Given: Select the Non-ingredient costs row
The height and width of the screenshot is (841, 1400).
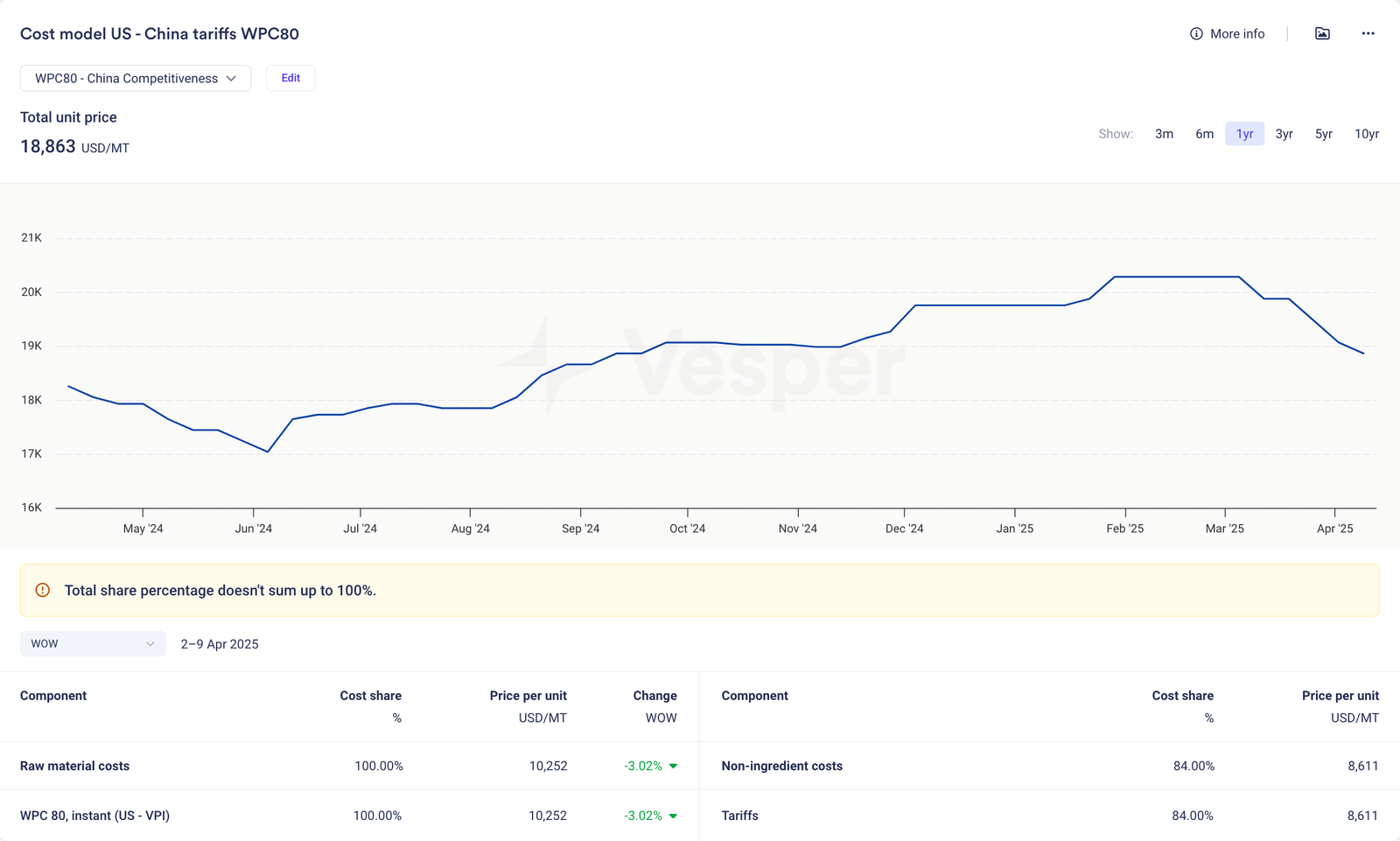Looking at the screenshot, I should tap(782, 767).
